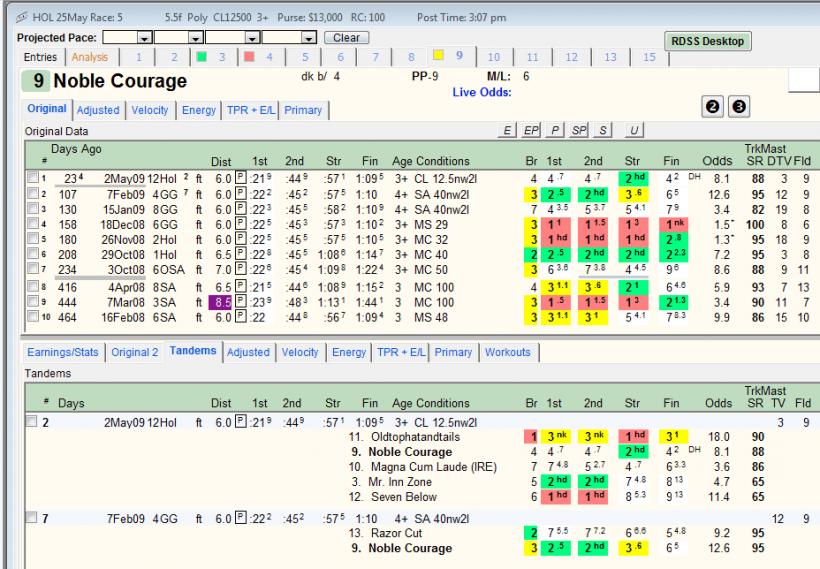
Task: Click the P icon in Tandems 7Feb09 4GG row
Action: click(x=241, y=518)
